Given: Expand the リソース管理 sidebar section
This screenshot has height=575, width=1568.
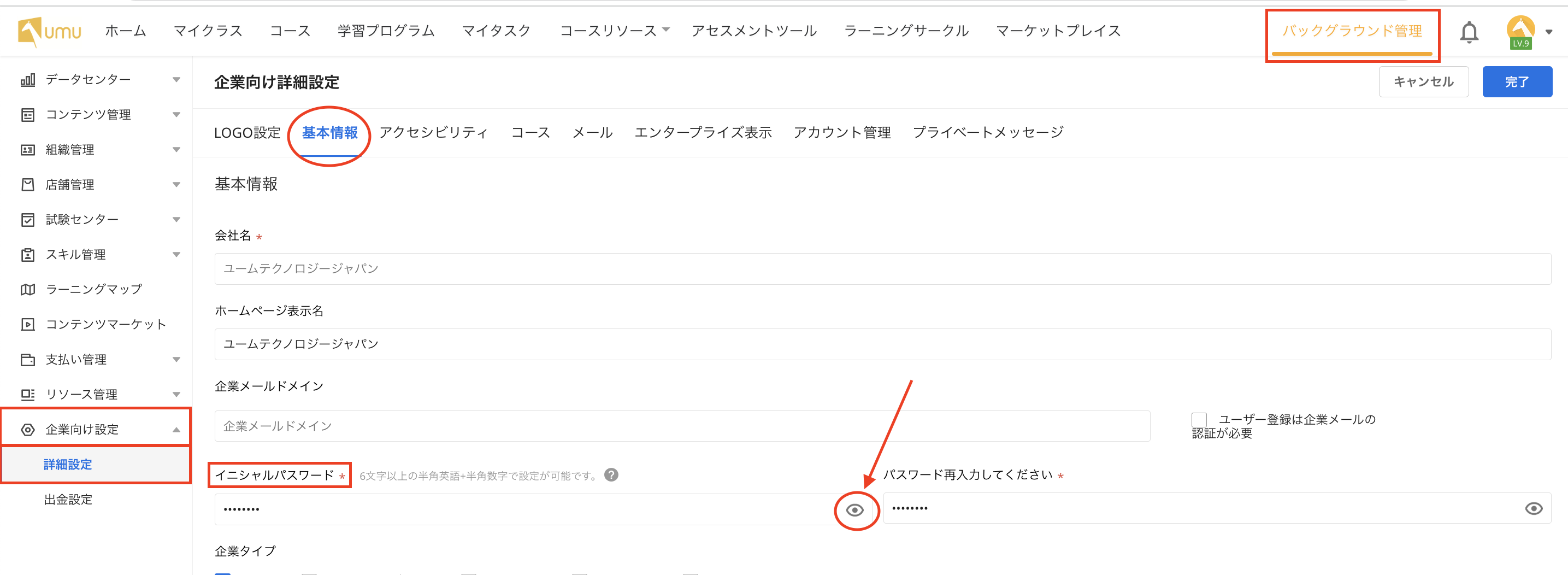Looking at the screenshot, I should 176,395.
